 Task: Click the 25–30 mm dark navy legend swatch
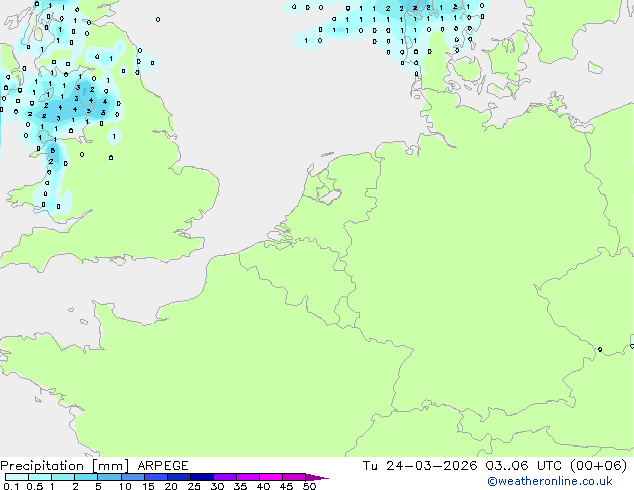202,477
